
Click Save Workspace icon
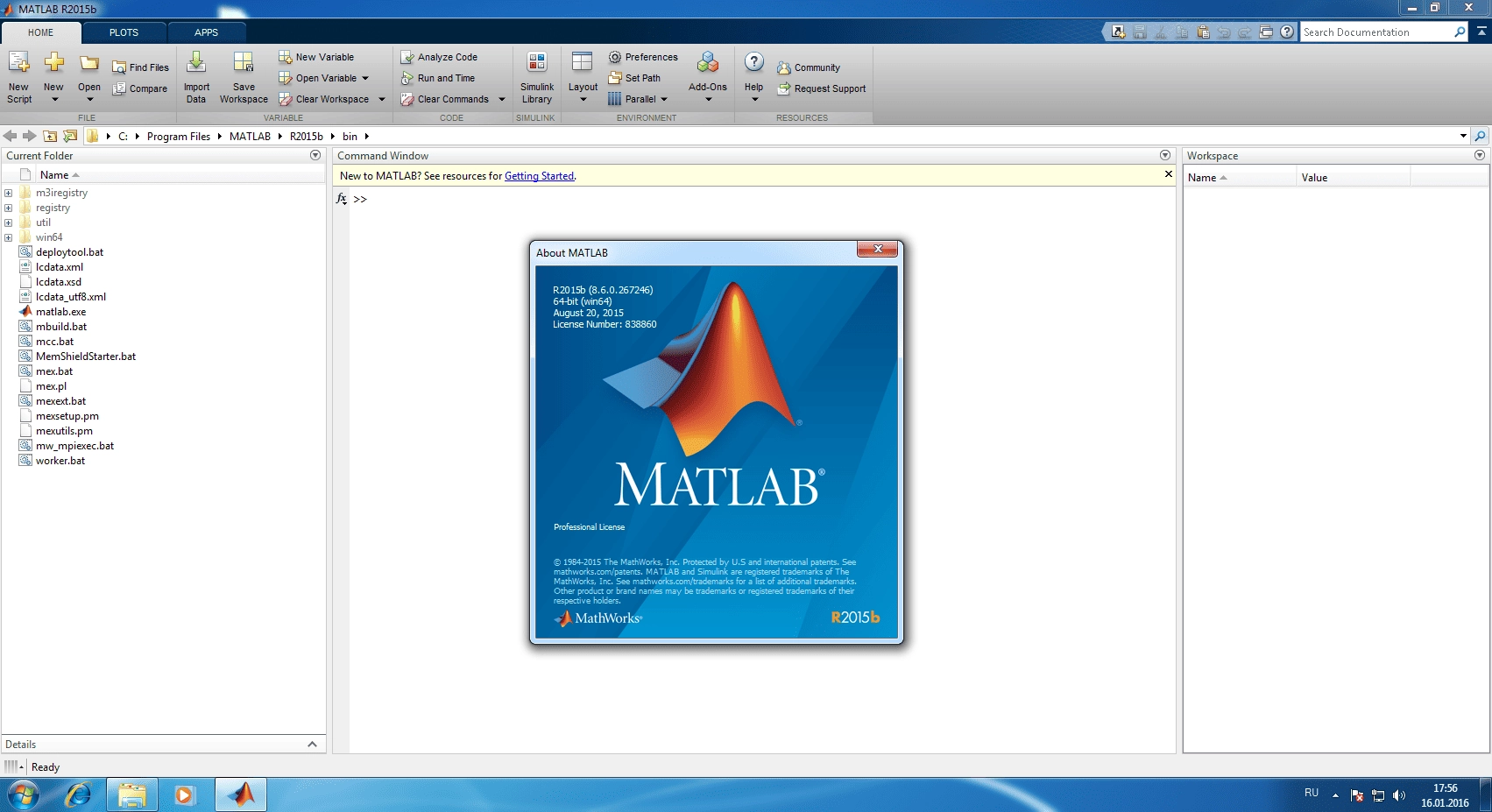(244, 62)
